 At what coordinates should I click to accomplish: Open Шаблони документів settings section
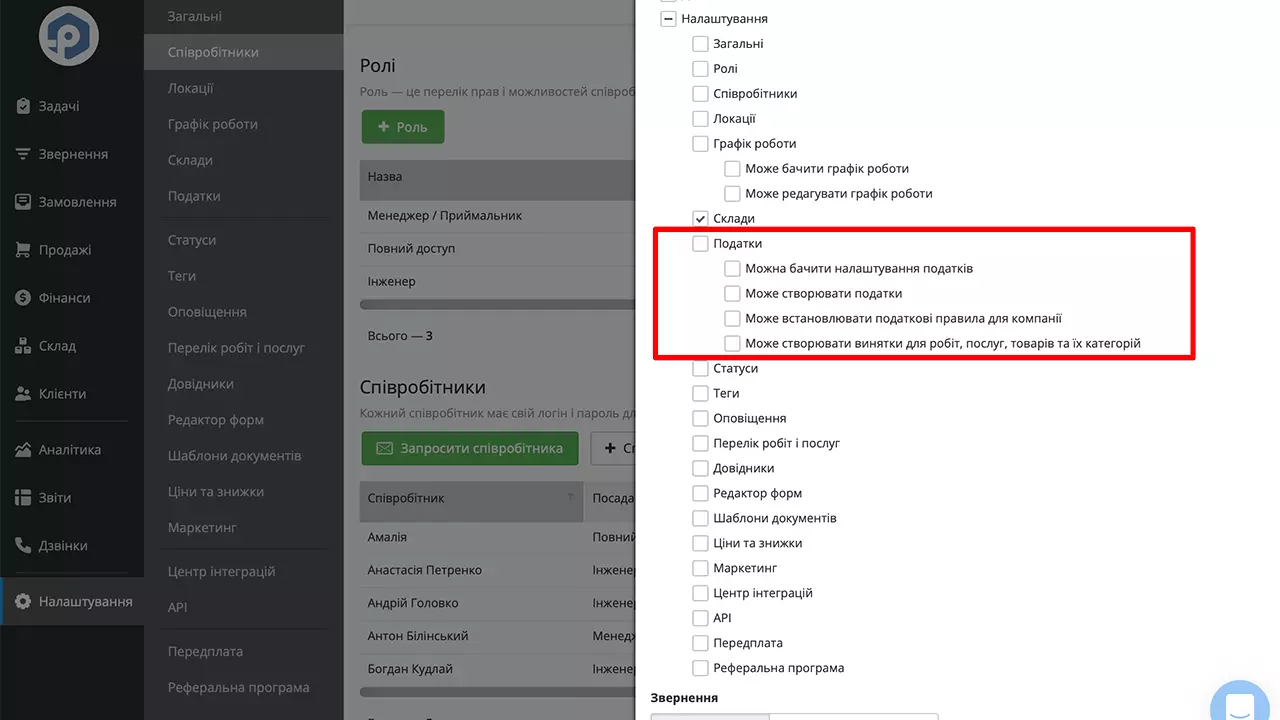pos(234,455)
